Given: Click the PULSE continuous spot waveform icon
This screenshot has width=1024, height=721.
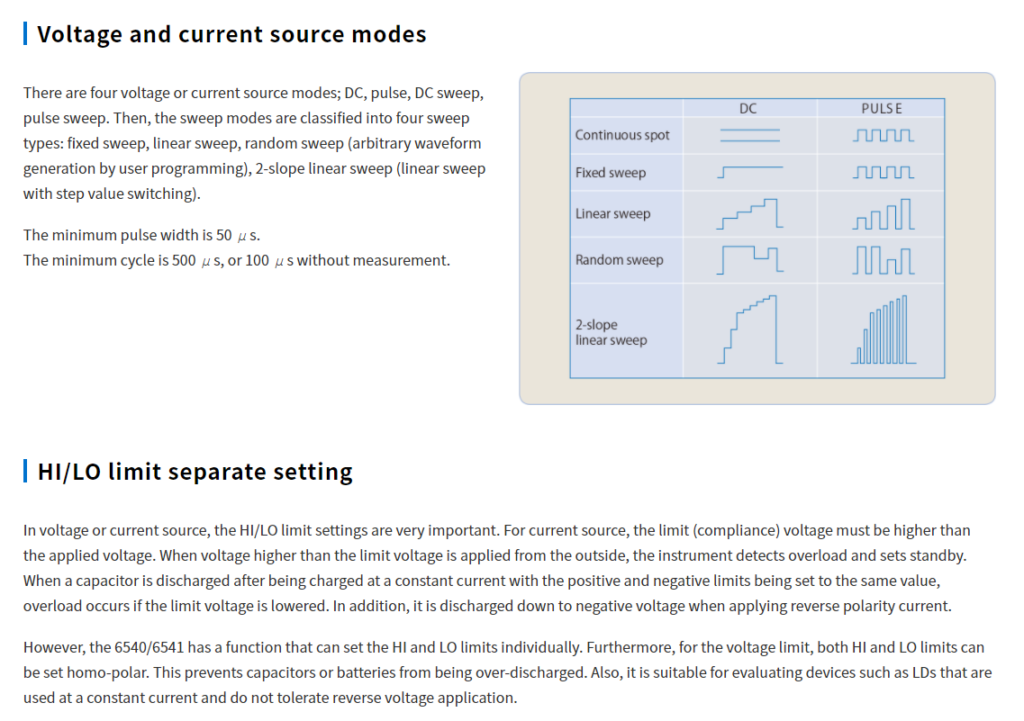Looking at the screenshot, I should click(x=883, y=135).
